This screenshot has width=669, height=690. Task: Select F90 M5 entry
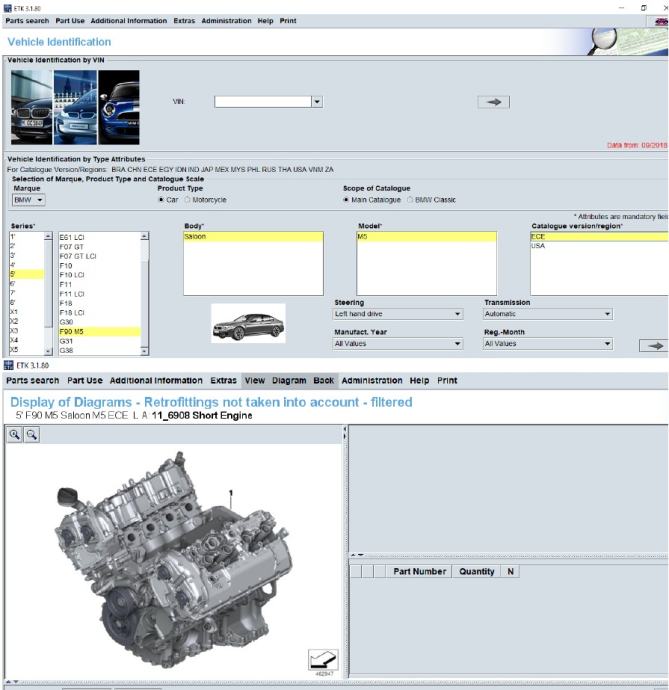click(x=99, y=332)
